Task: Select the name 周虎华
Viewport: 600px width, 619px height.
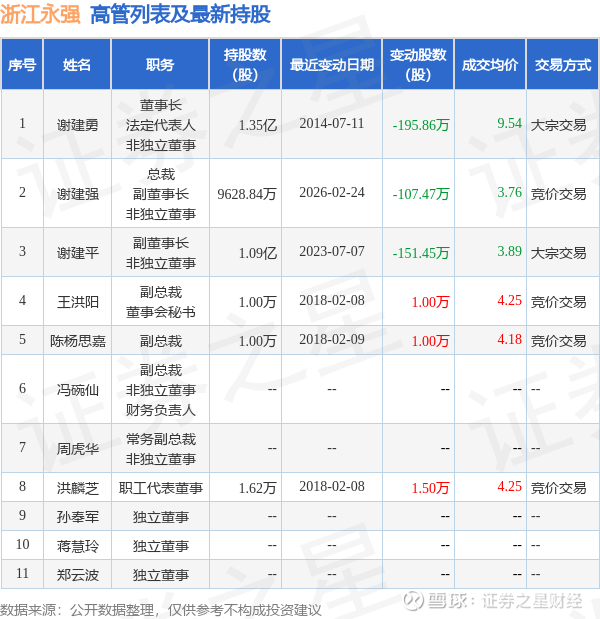Action: click(77, 449)
